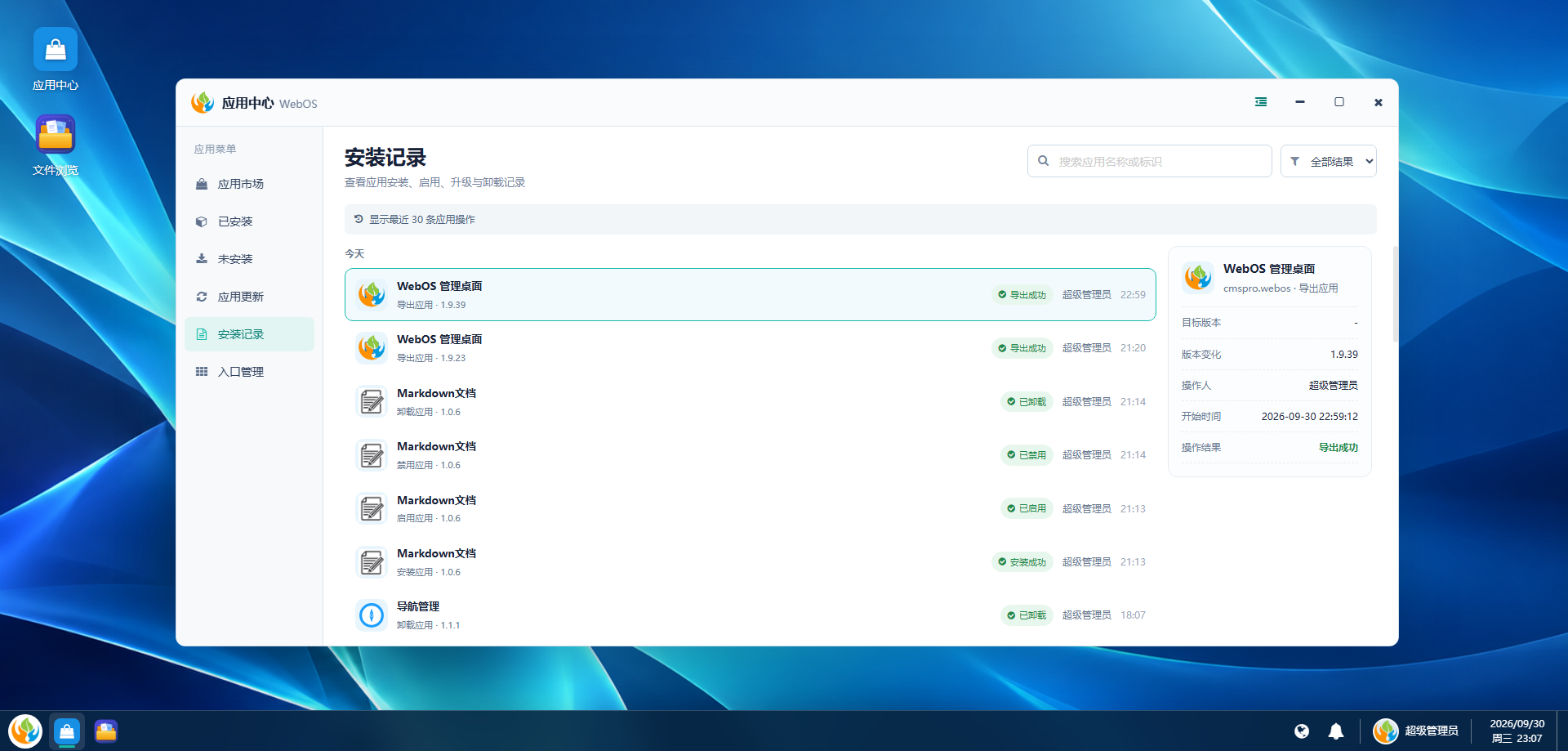Image resolution: width=1568 pixels, height=751 pixels.
Task: Click the 2026-09-30 22:59:12 start time value
Action: tap(1310, 417)
